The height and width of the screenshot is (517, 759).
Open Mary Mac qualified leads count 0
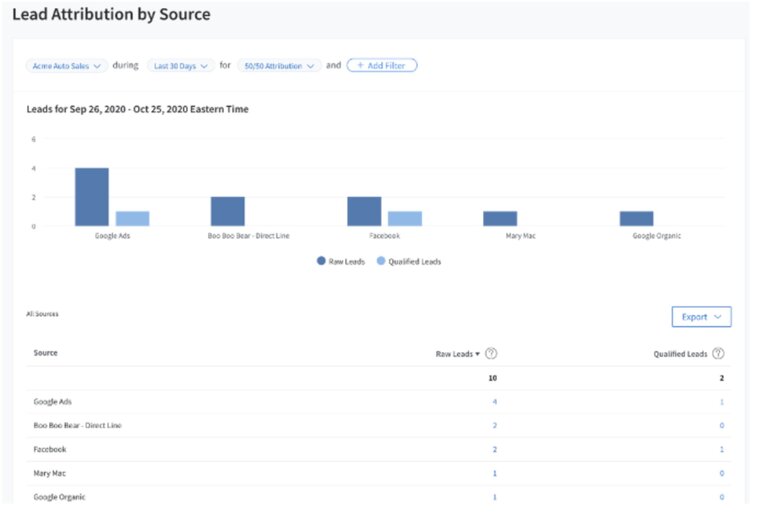click(722, 473)
